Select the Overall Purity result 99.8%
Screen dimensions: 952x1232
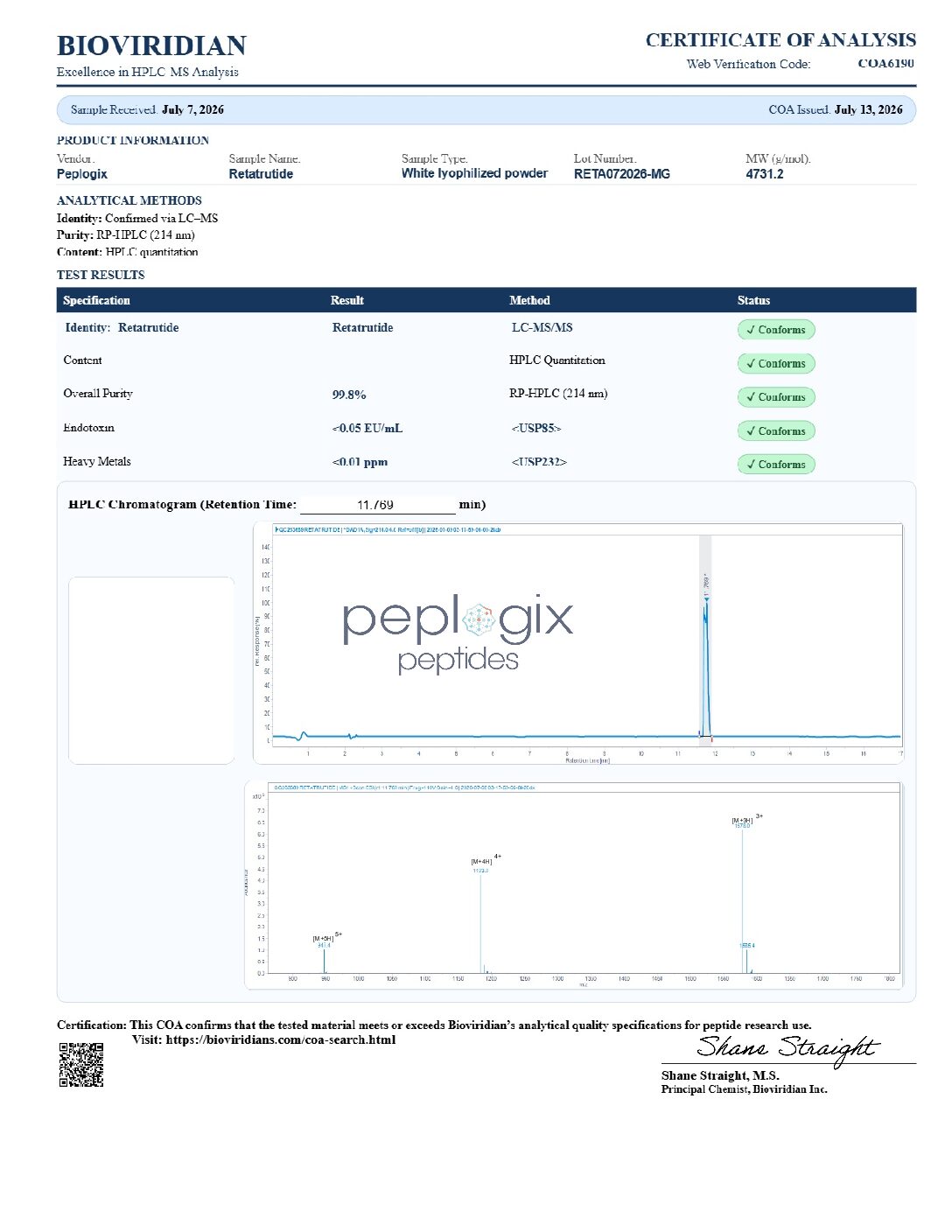point(349,395)
